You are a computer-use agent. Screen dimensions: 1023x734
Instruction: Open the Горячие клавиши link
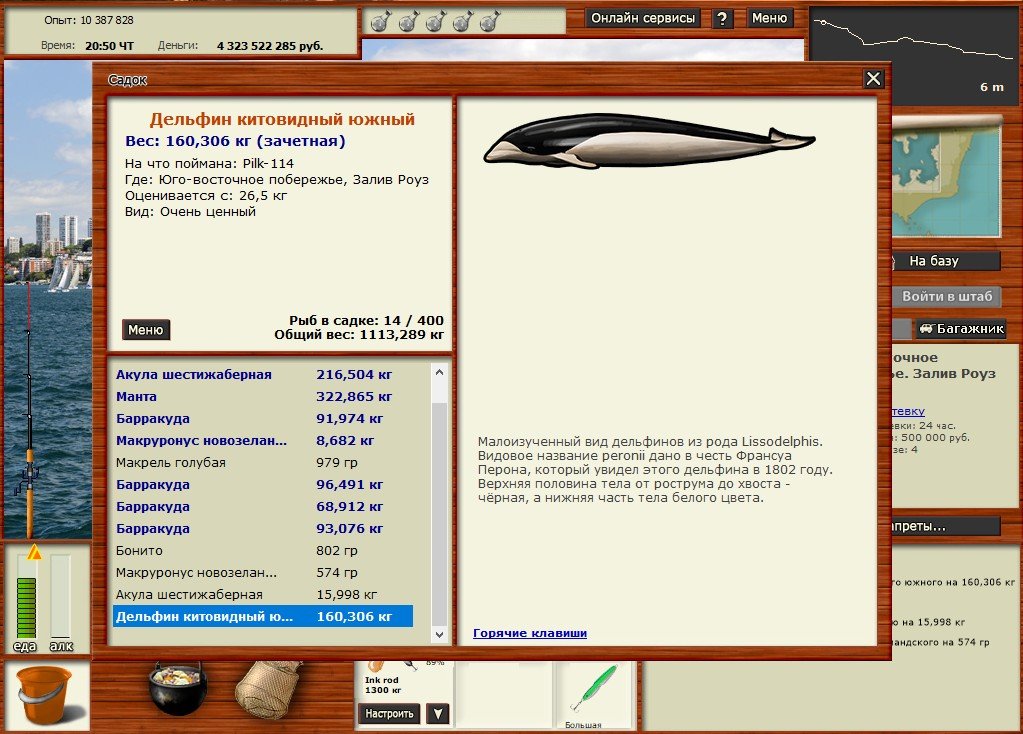click(530, 633)
